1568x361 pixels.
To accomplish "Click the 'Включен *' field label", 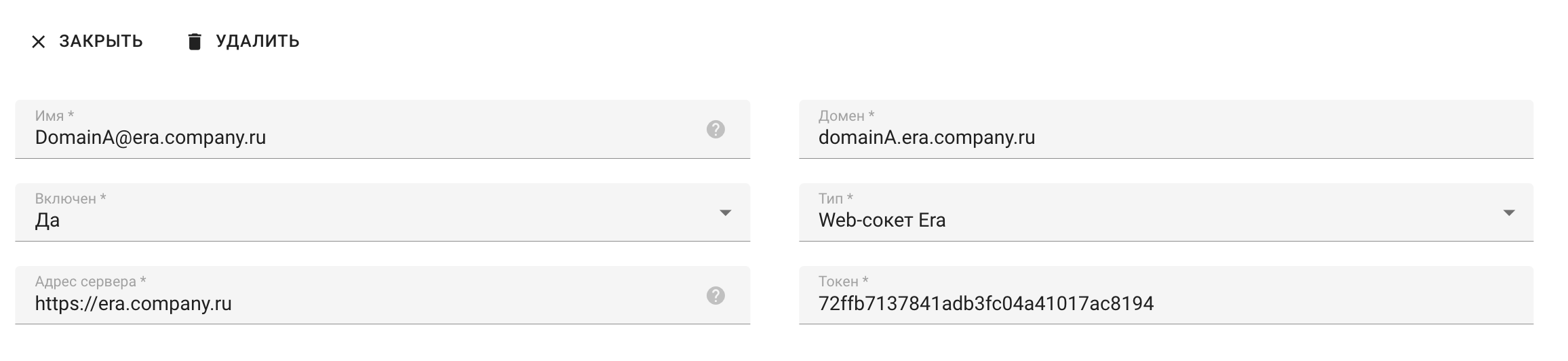I will pos(71,199).
